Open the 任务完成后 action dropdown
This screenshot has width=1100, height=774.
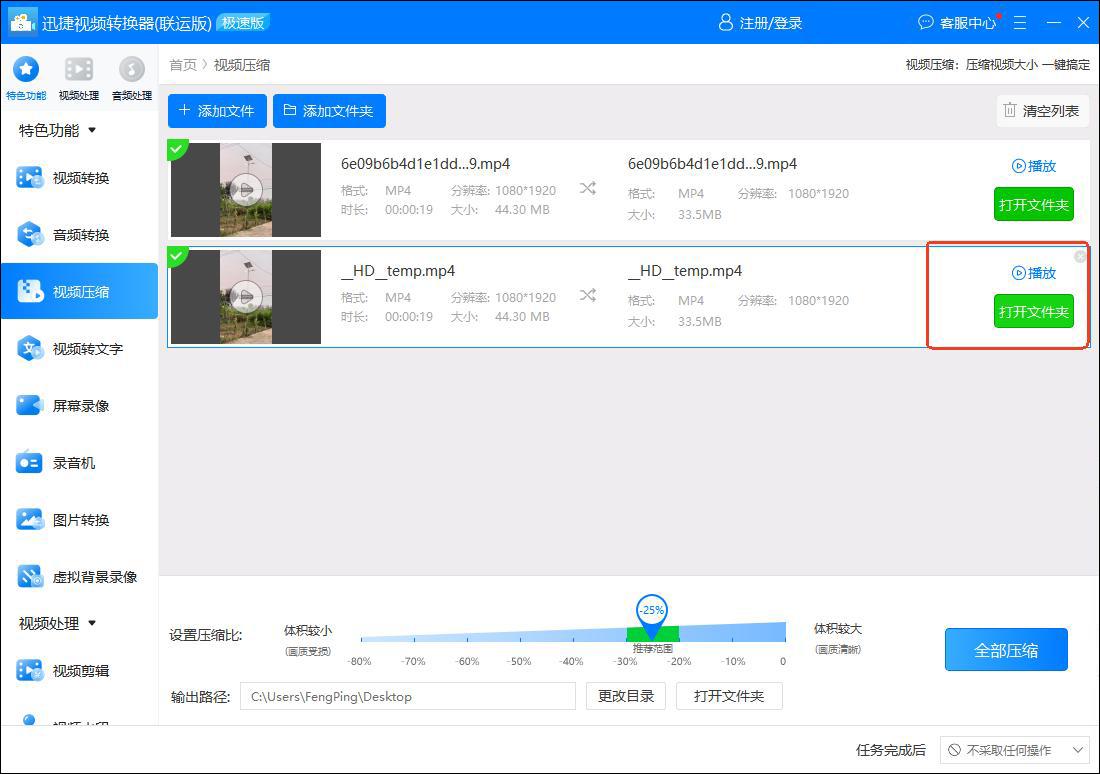(1015, 750)
